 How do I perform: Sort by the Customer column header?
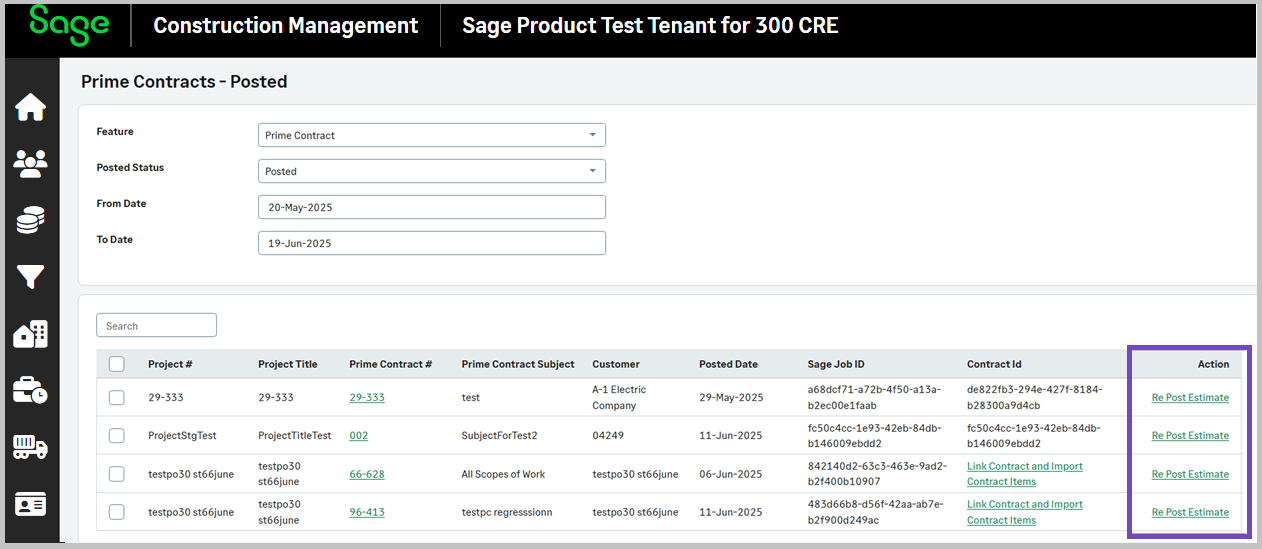pyautogui.click(x=616, y=364)
